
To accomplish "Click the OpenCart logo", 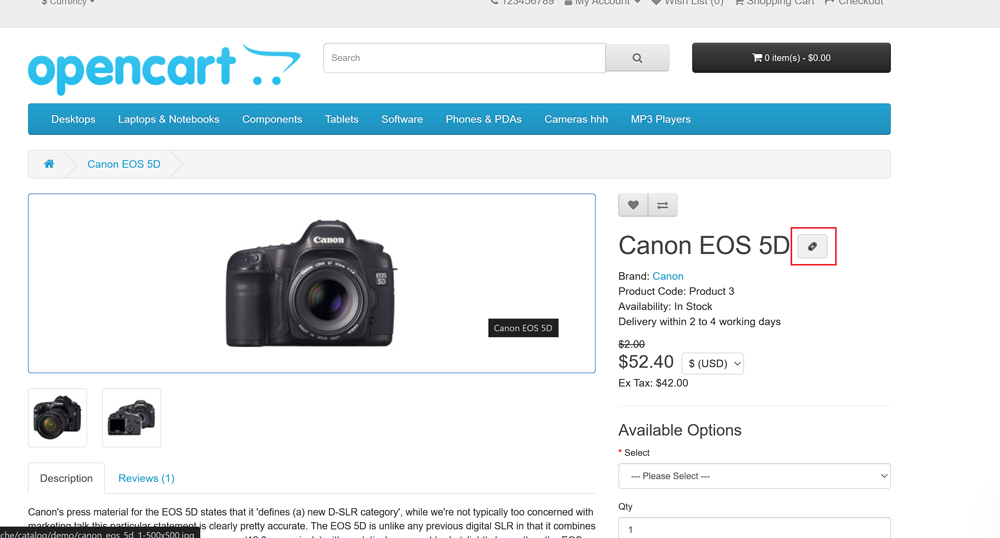I will (163, 68).
